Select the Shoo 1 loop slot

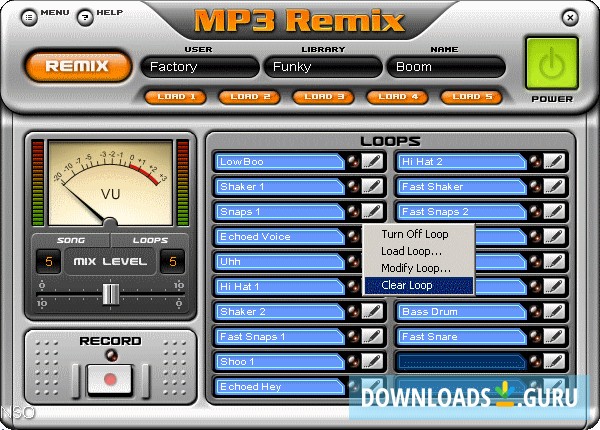point(280,362)
